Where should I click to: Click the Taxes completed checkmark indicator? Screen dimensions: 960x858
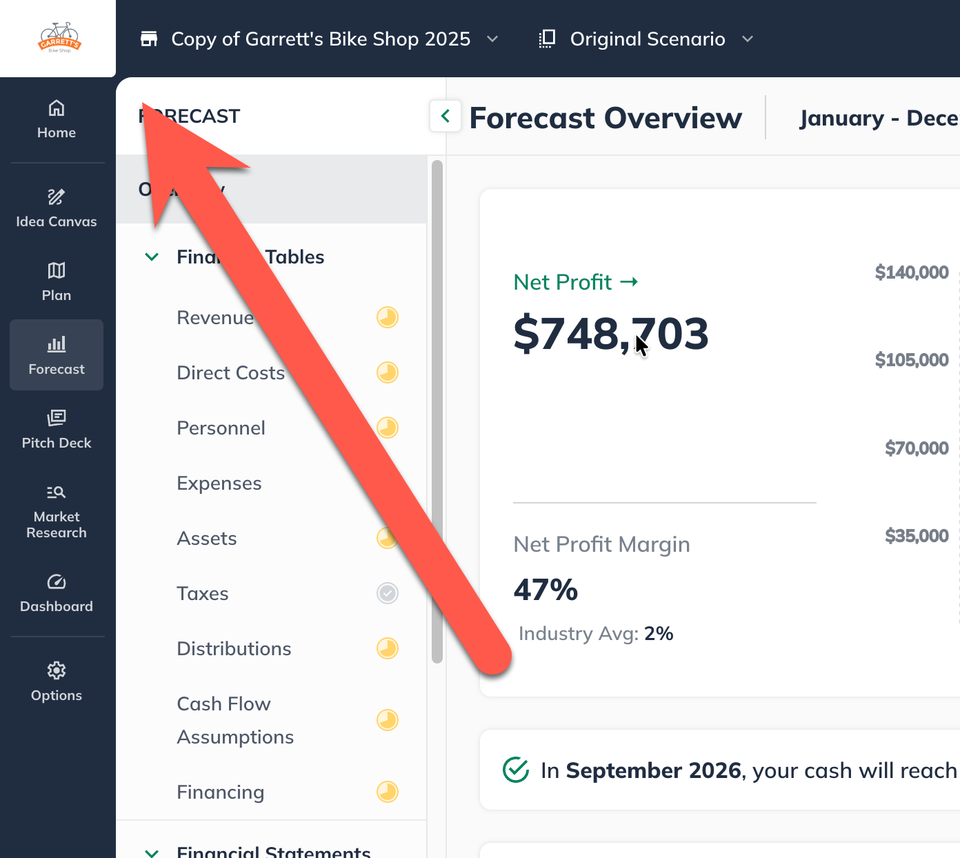(x=387, y=593)
